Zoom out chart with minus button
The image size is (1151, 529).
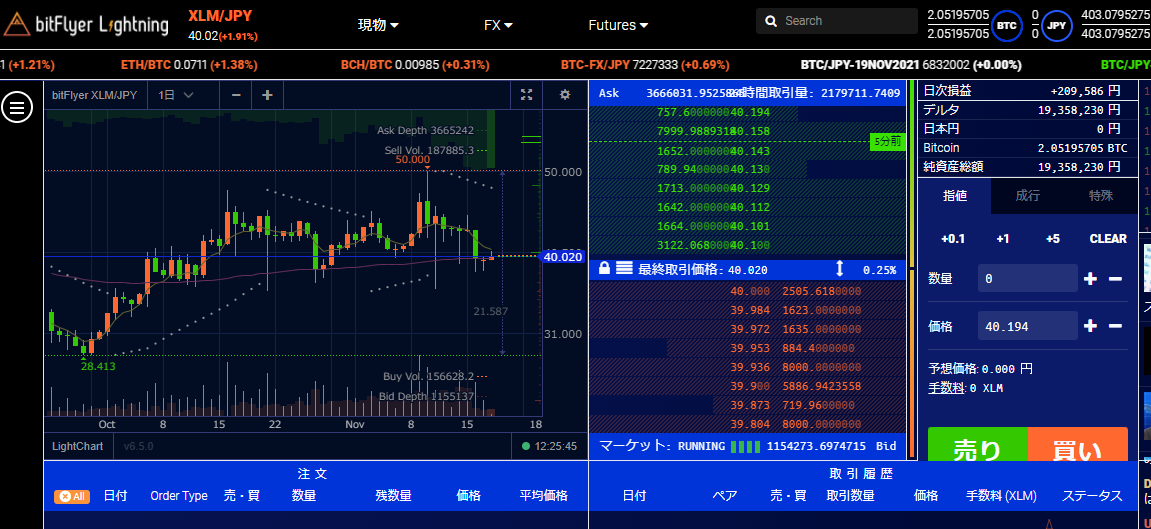tap(236, 95)
